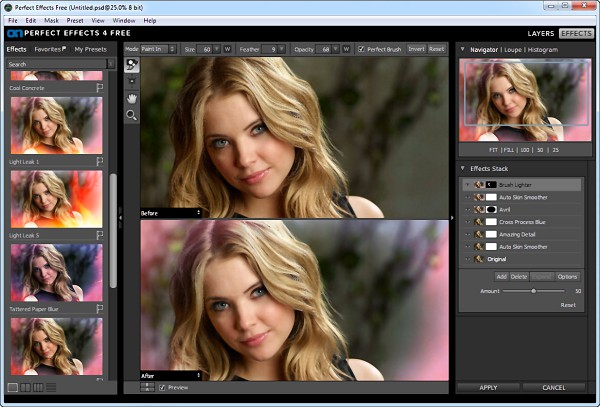Click the Amazing Detail mask thumbnail
Screen dimensions: 600x407
tap(491, 234)
